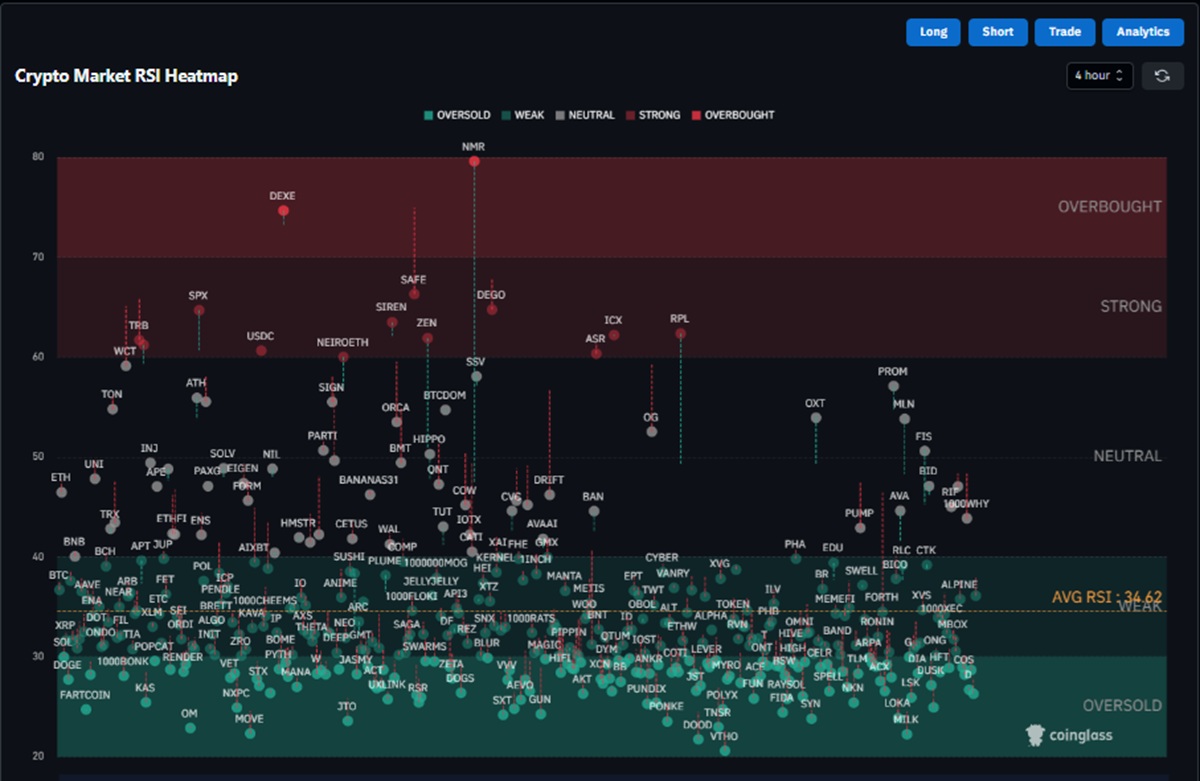Click the Short button

pyautogui.click(x=998, y=32)
